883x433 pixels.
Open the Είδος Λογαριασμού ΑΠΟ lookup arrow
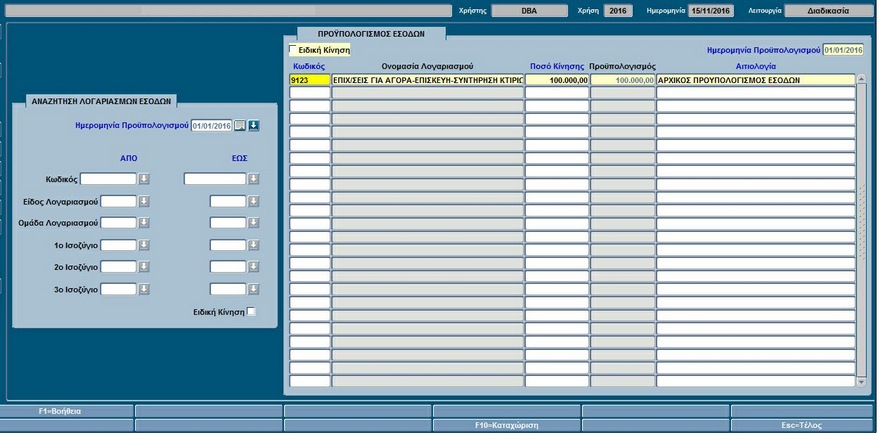pyautogui.click(x=144, y=201)
